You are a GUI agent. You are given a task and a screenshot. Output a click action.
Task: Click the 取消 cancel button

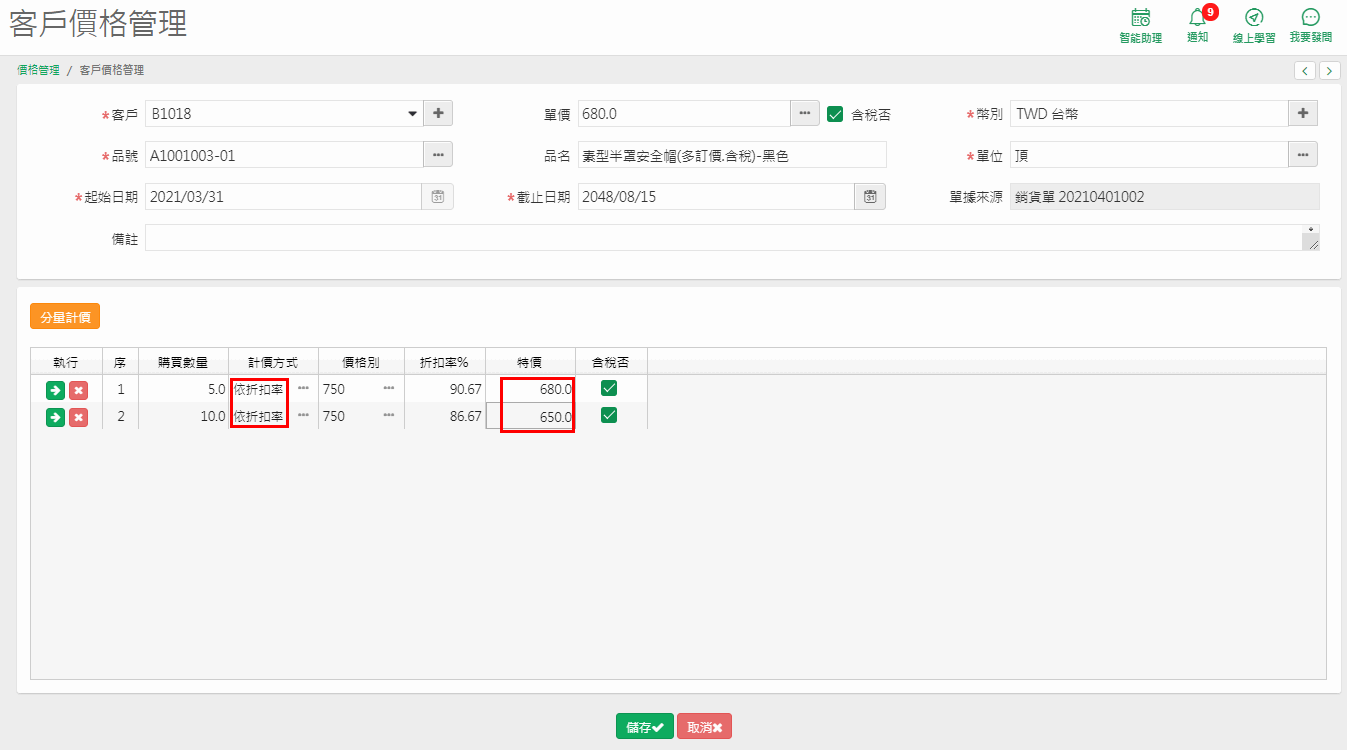pos(704,727)
